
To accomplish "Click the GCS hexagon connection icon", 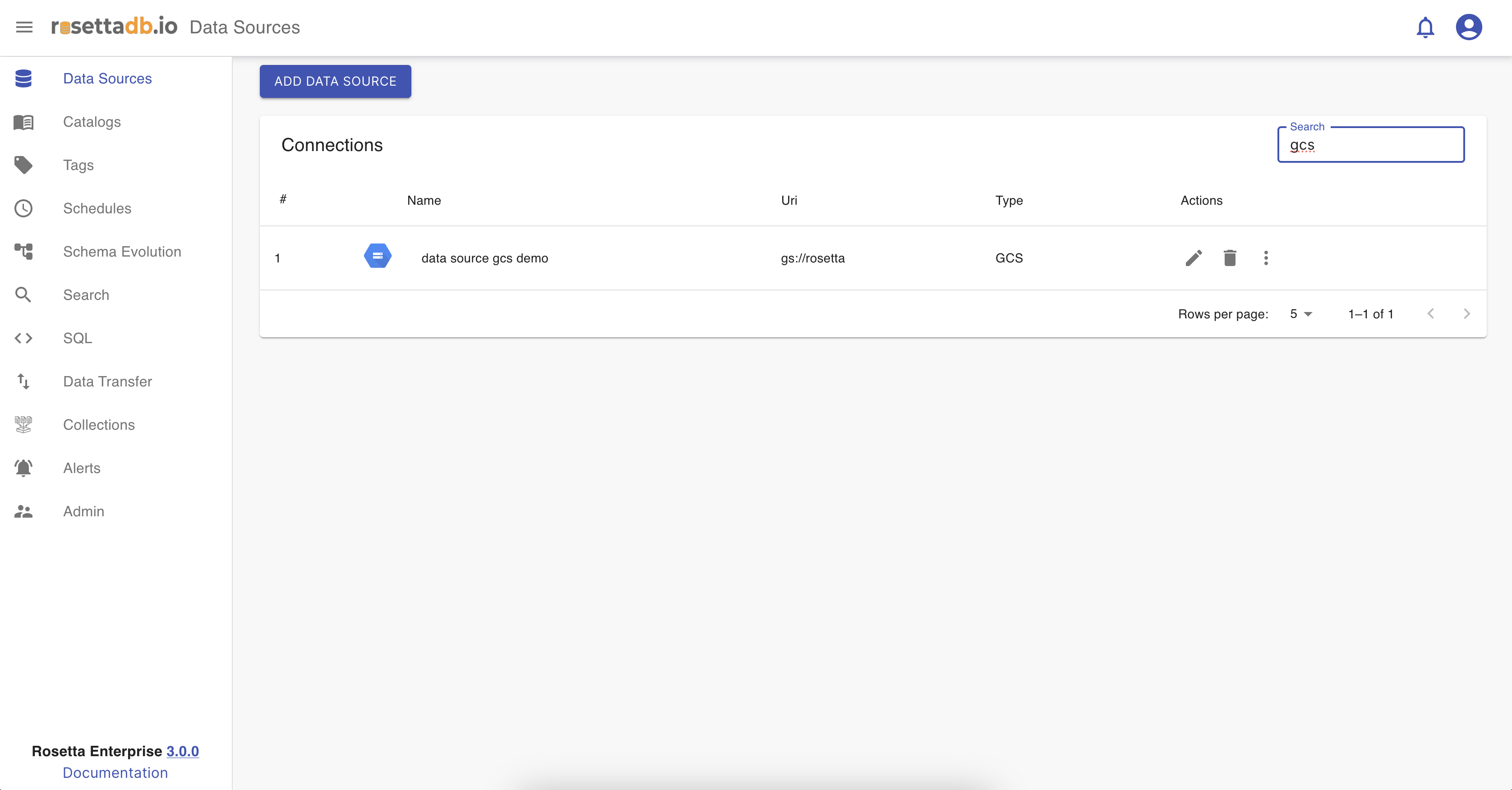I will (378, 257).
